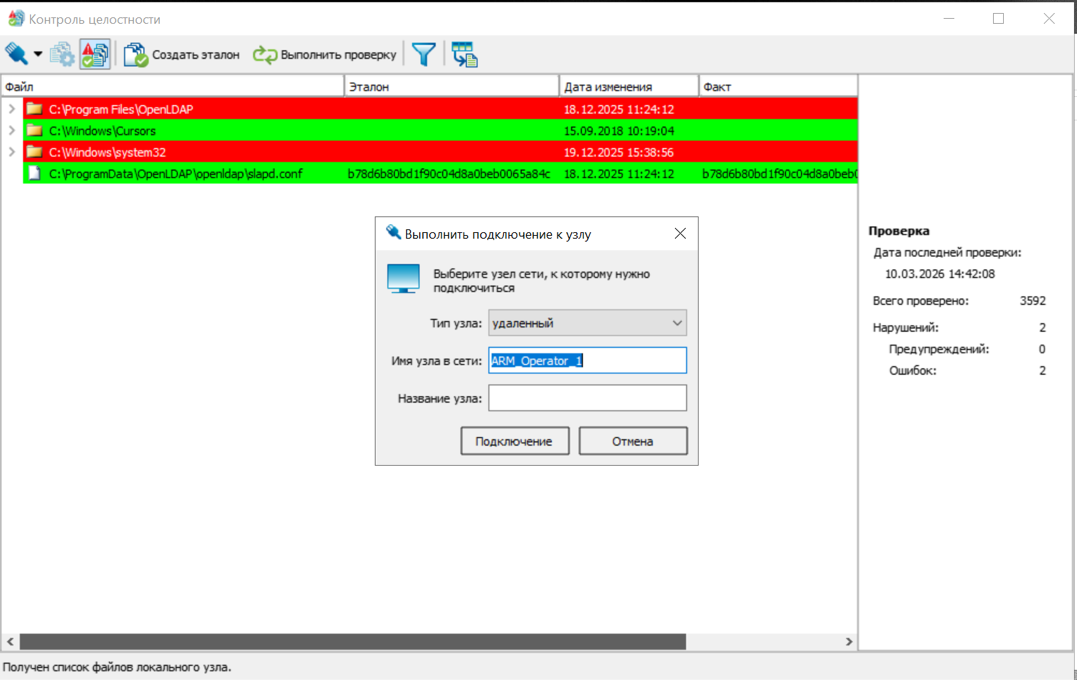The width and height of the screenshot is (1077, 680).
Task: Click the Предупреждений label
Action: tap(939, 349)
